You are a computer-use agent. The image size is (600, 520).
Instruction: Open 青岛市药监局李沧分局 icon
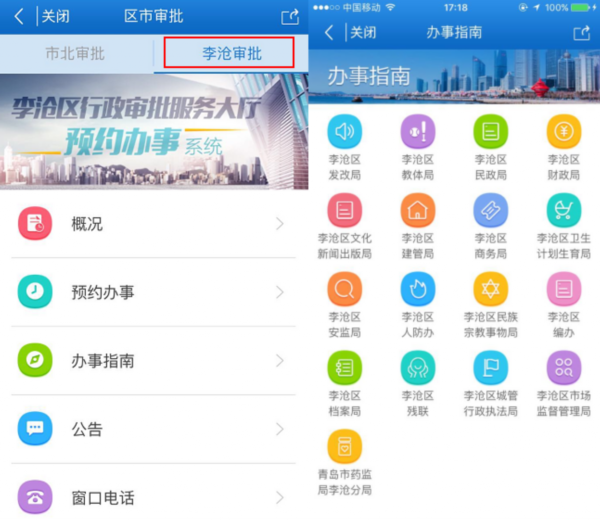[x=344, y=446]
